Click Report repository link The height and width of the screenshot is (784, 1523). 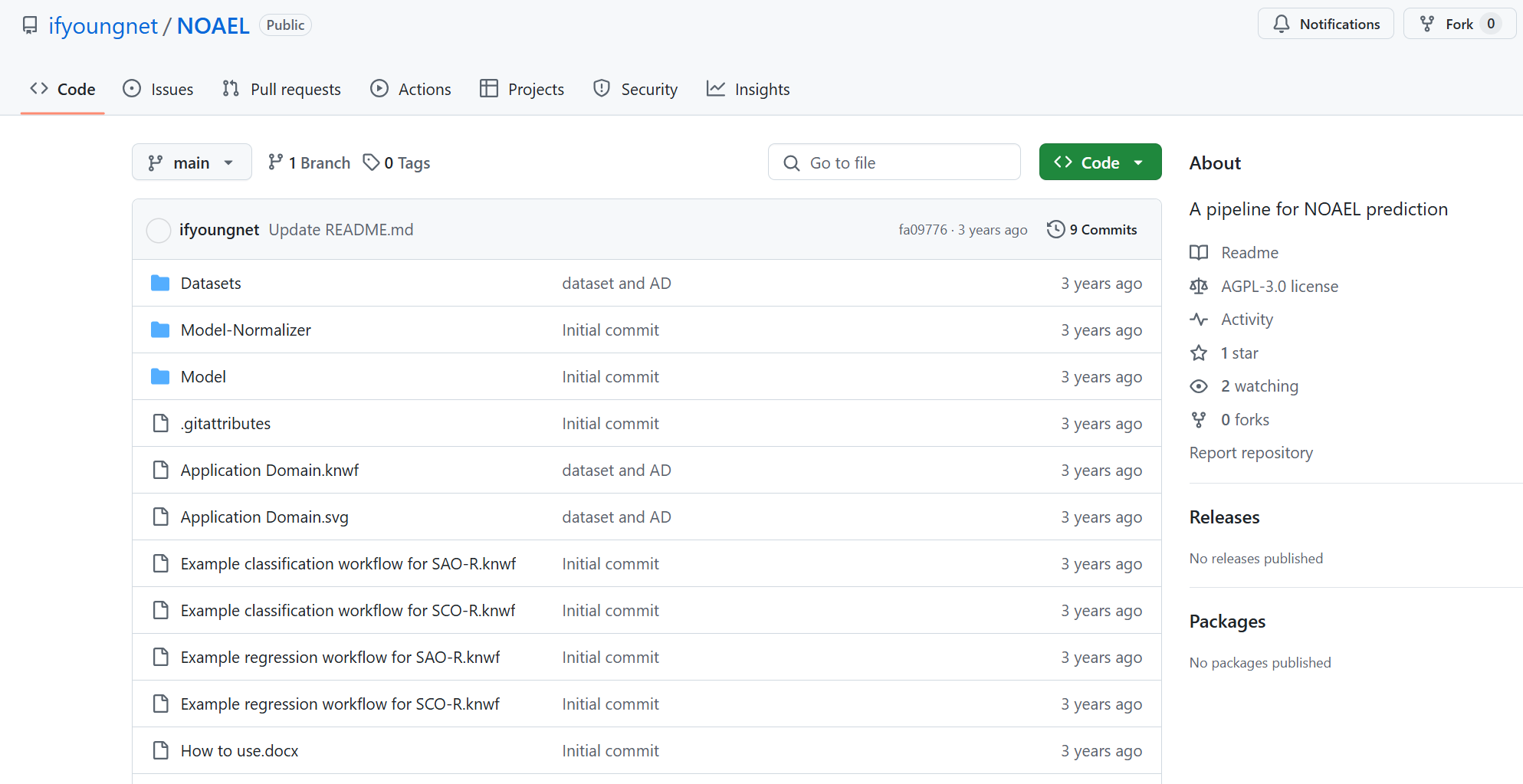(x=1251, y=453)
